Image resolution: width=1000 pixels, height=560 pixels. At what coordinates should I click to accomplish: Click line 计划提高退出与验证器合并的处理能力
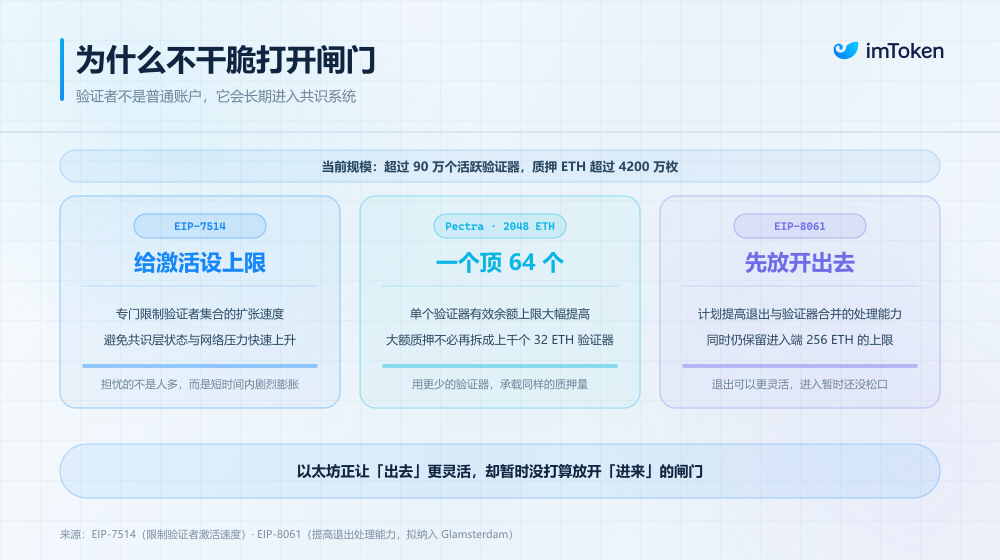coord(800,314)
